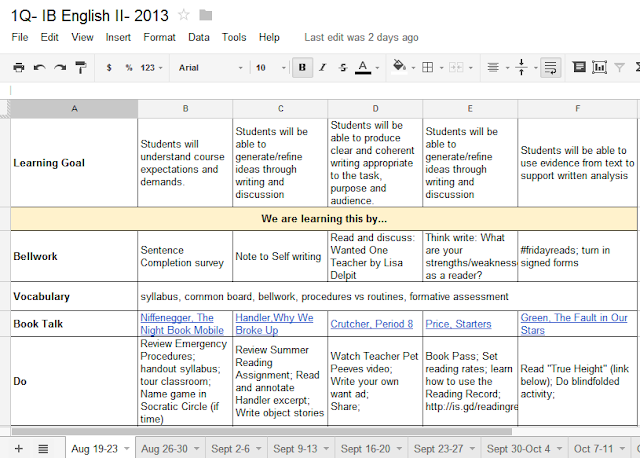Toggle italic formatting
This screenshot has width=640, height=458.
[322, 67]
